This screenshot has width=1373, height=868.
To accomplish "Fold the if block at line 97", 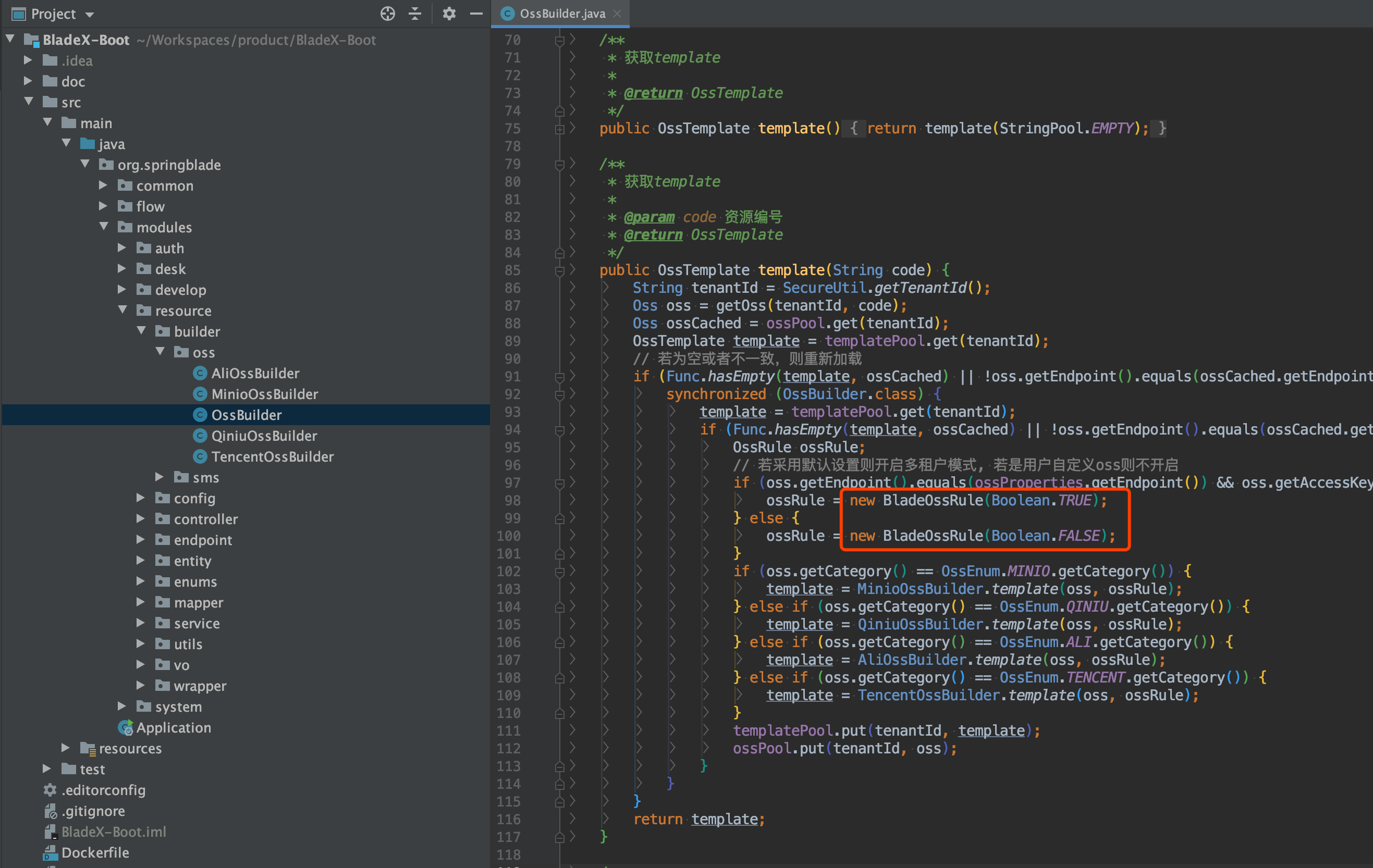I will coord(559,483).
